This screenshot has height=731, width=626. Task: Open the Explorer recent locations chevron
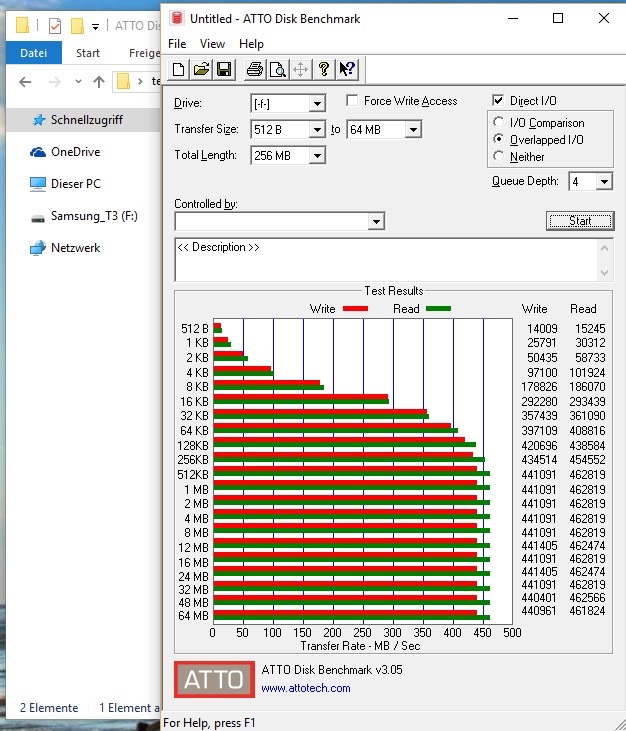(x=78, y=82)
